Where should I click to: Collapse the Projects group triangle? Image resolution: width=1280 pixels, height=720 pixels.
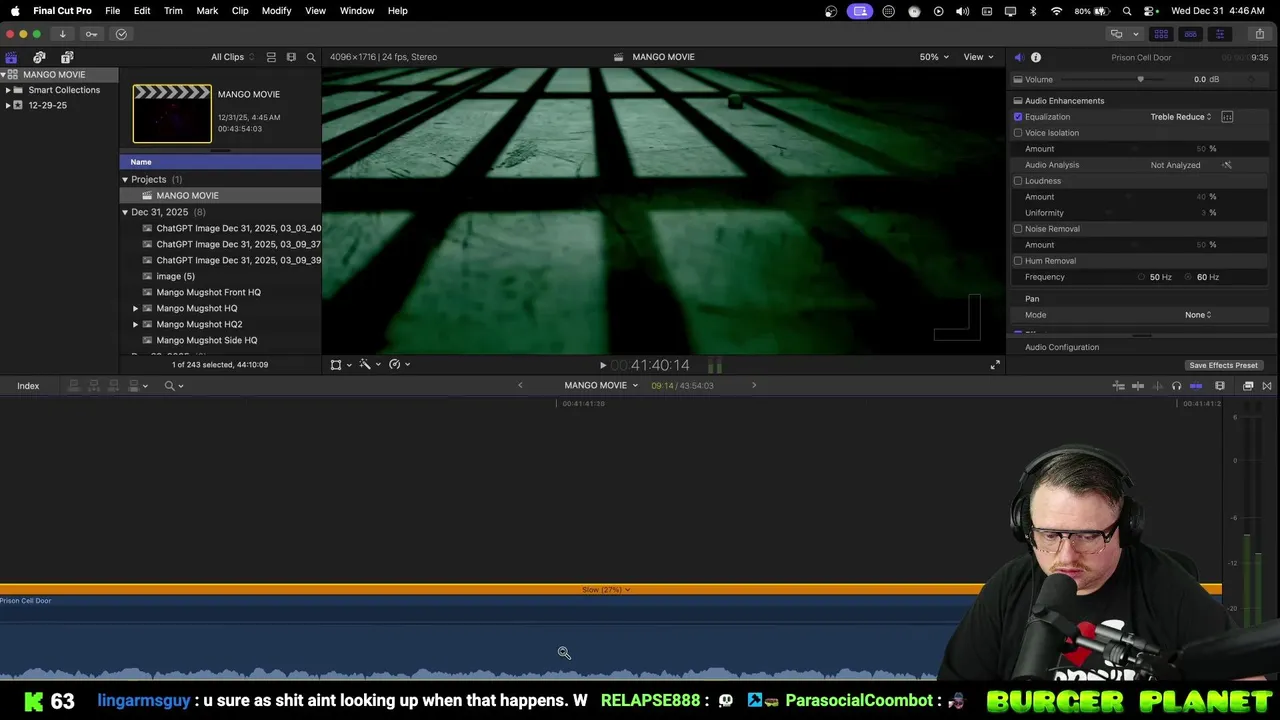(x=125, y=180)
